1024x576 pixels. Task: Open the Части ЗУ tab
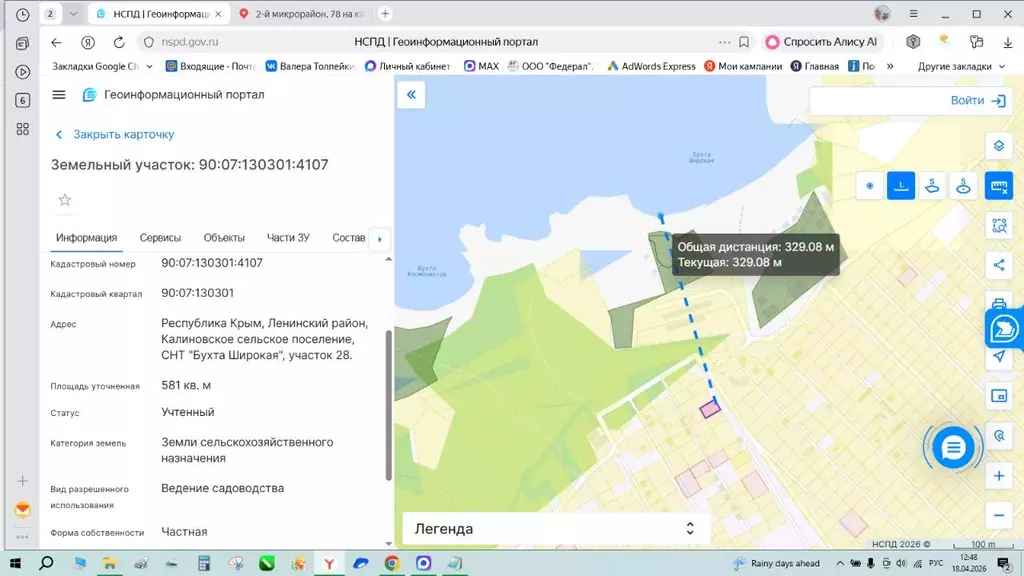point(288,238)
